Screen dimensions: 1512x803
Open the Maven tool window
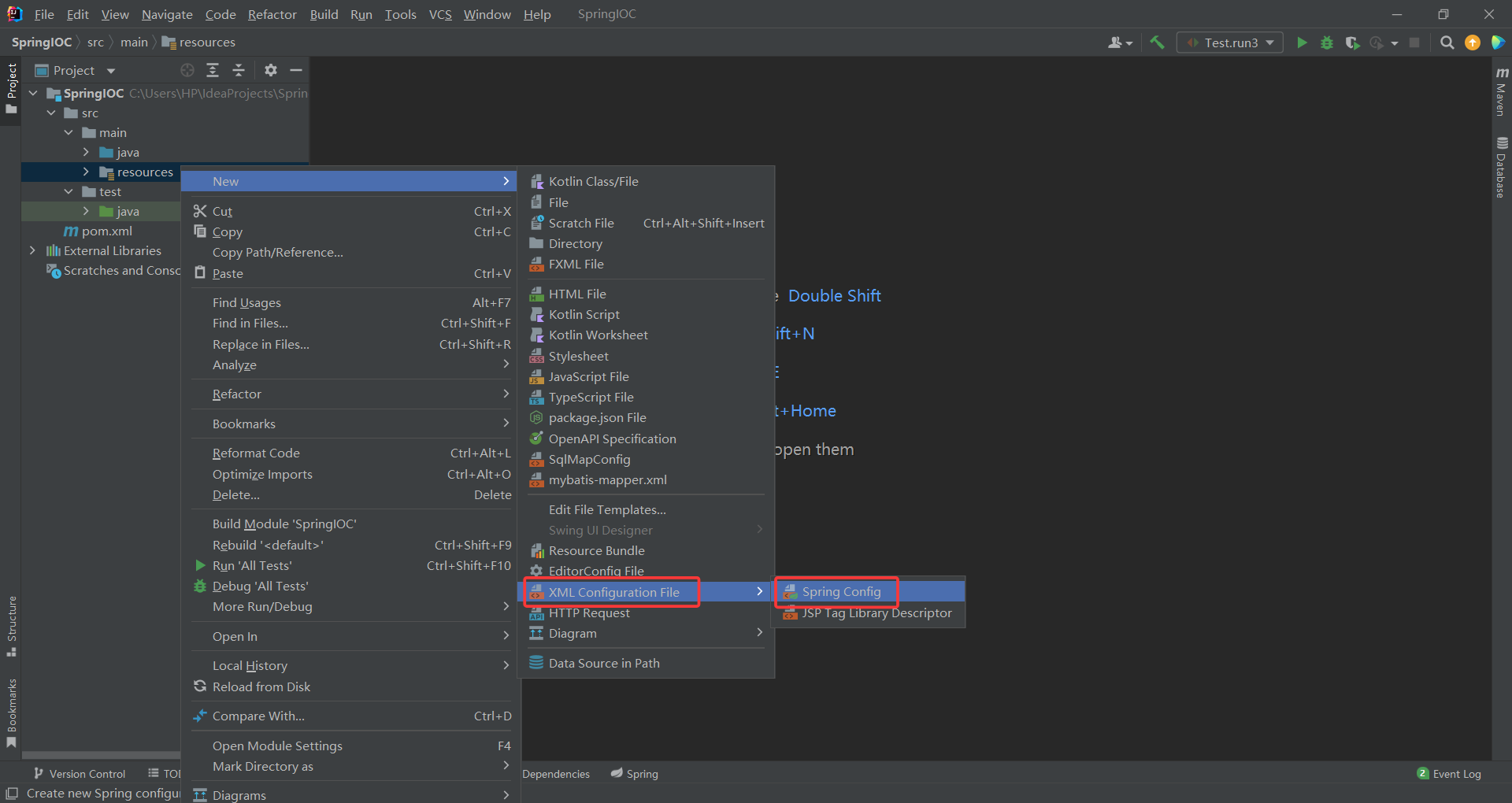1502,91
